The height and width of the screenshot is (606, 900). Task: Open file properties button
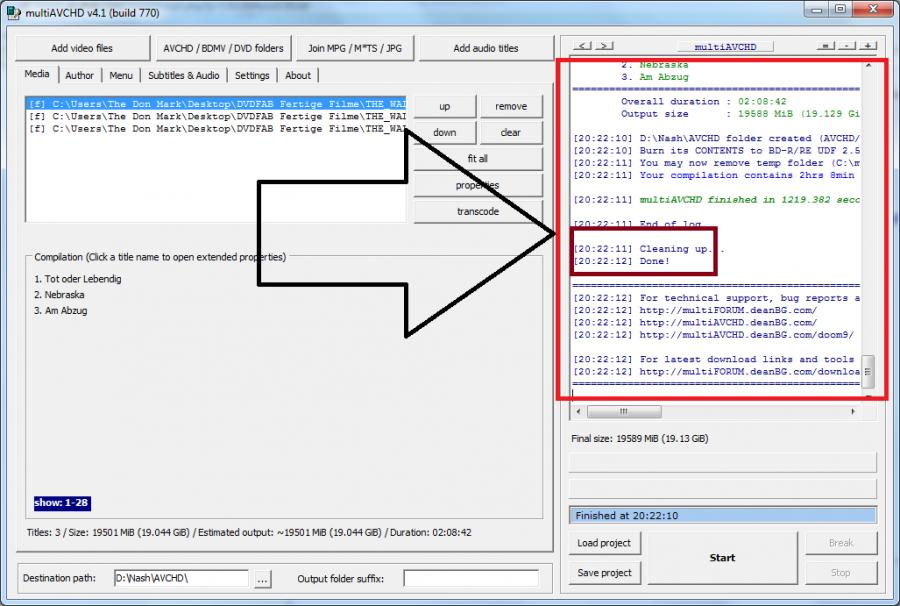click(478, 185)
